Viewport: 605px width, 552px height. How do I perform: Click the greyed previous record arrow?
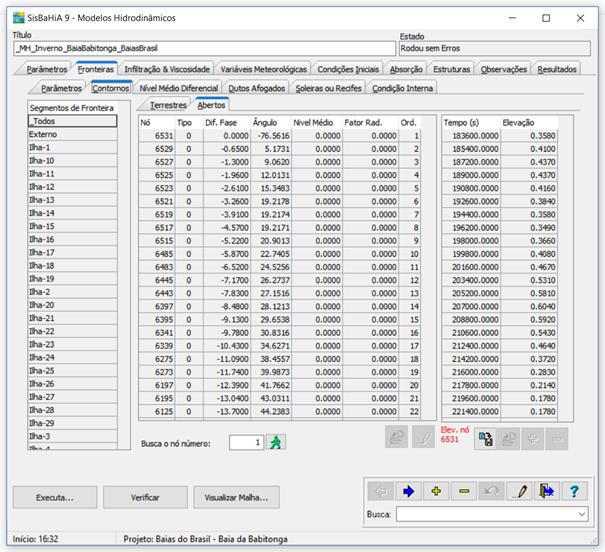tap(381, 491)
